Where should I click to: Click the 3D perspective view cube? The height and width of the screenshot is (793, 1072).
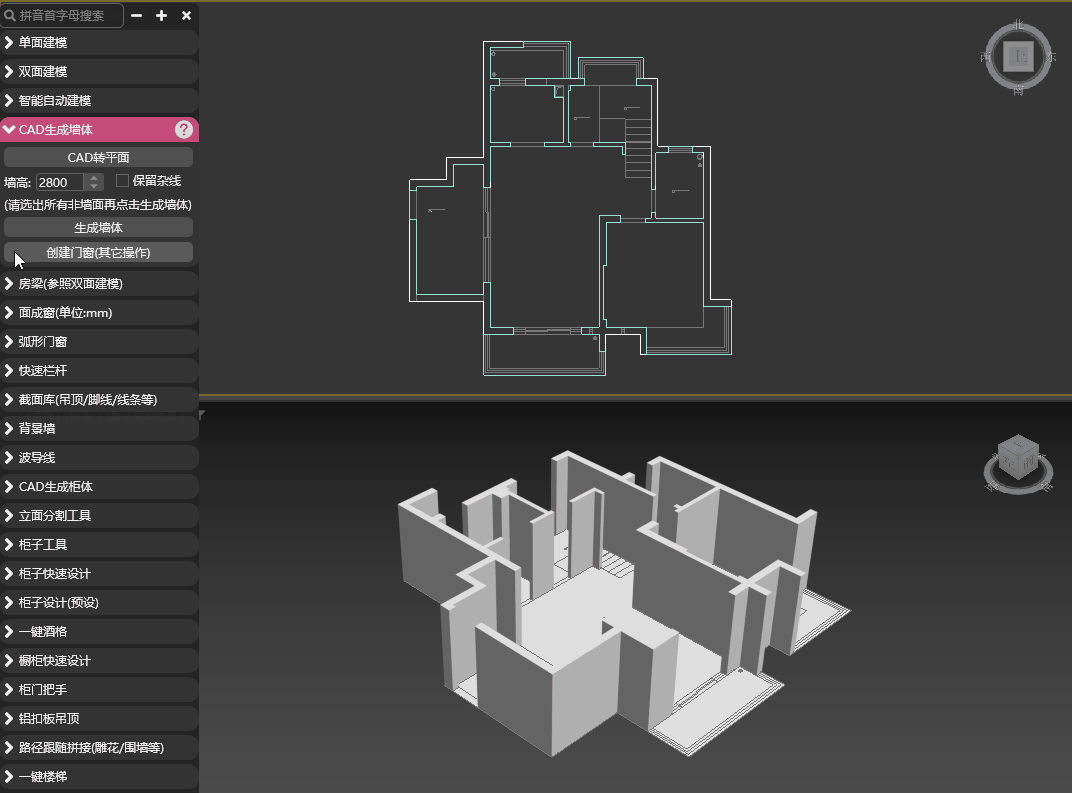point(1017,459)
